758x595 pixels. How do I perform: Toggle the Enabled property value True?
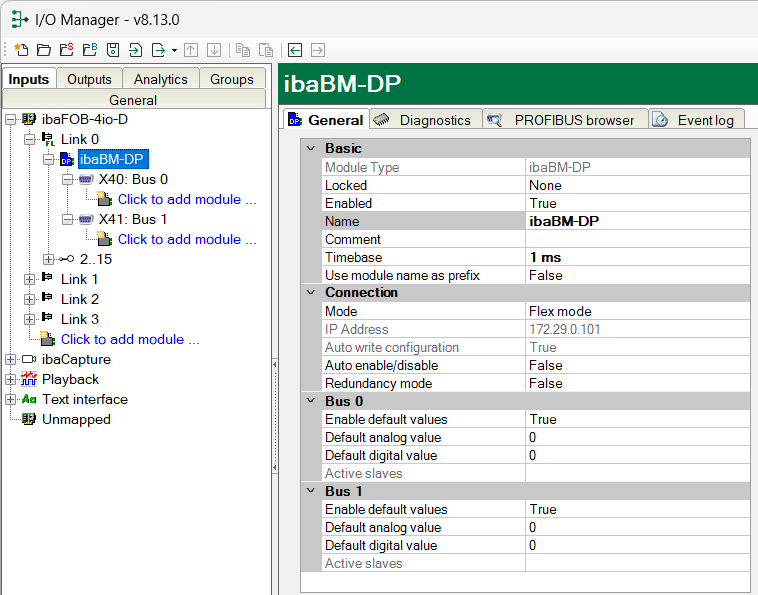point(638,203)
